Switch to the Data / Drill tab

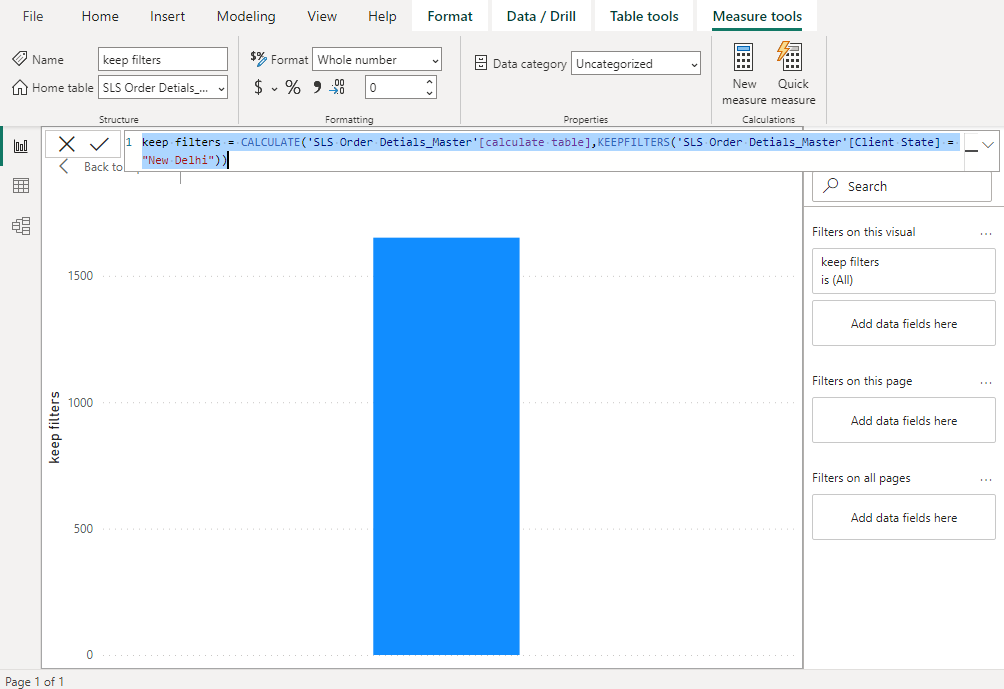pyautogui.click(x=541, y=16)
